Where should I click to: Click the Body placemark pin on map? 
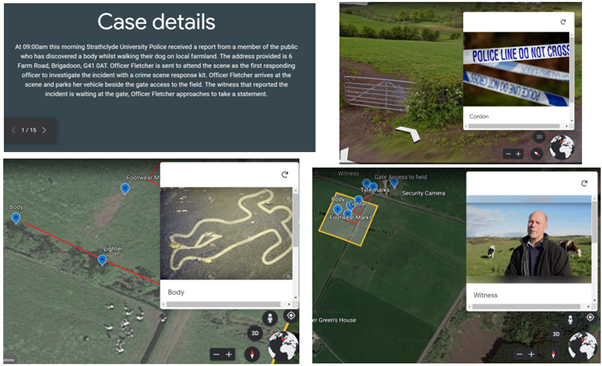16,218
